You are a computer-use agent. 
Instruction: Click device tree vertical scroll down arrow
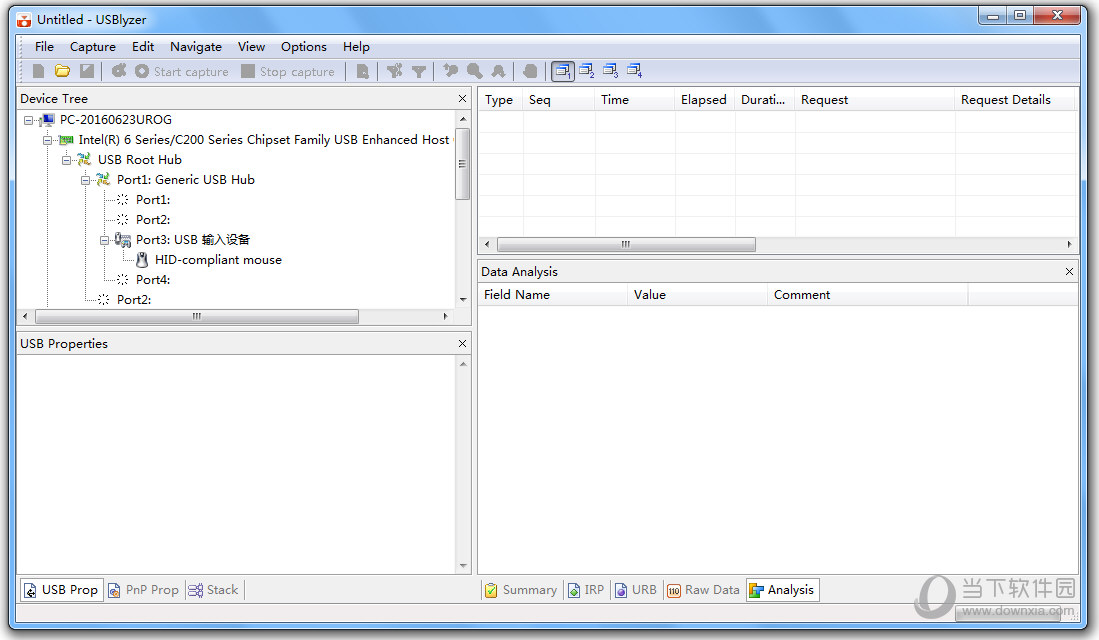pos(463,299)
